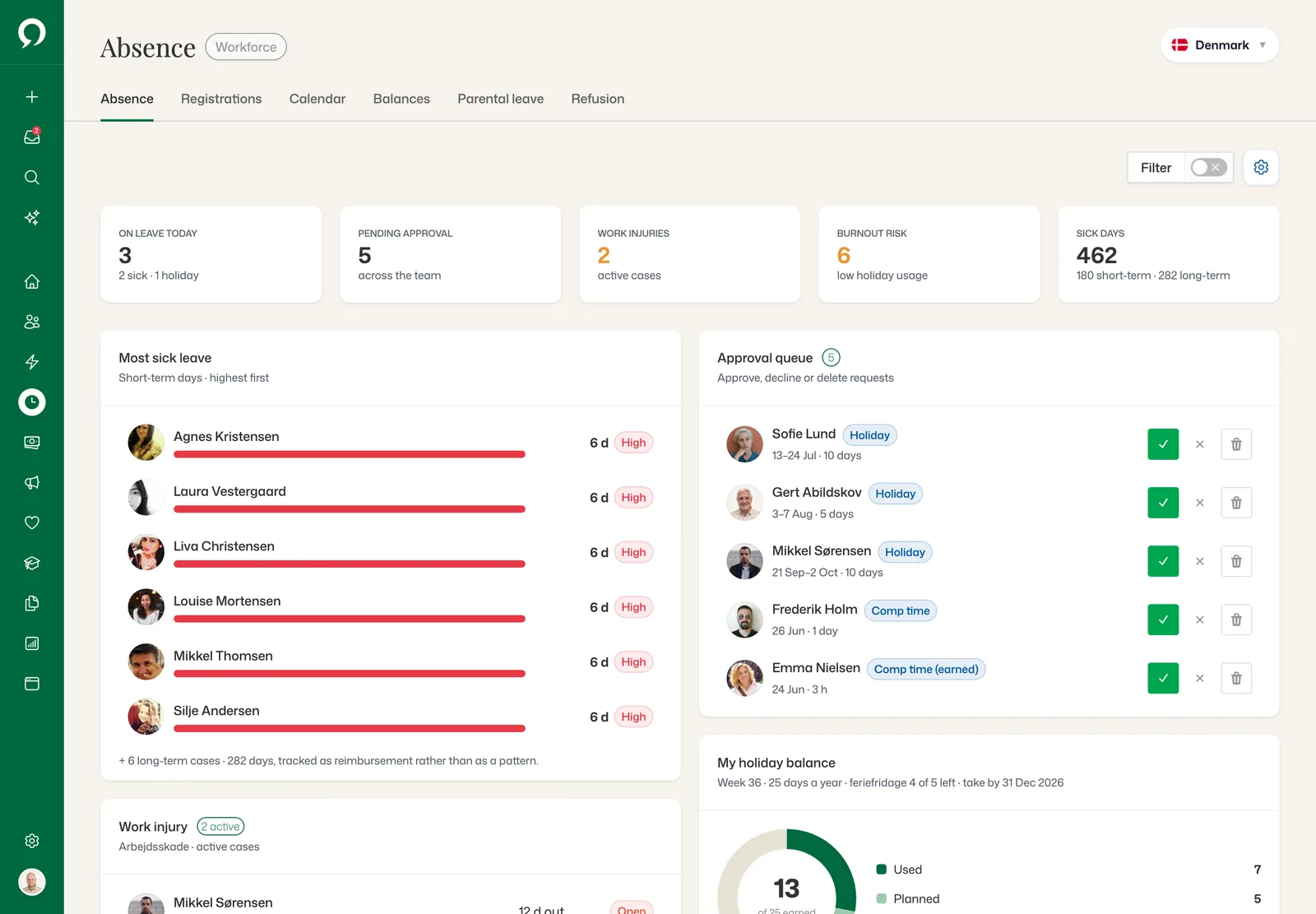Click the megaphone announcements icon
1316x914 pixels.
(32, 482)
